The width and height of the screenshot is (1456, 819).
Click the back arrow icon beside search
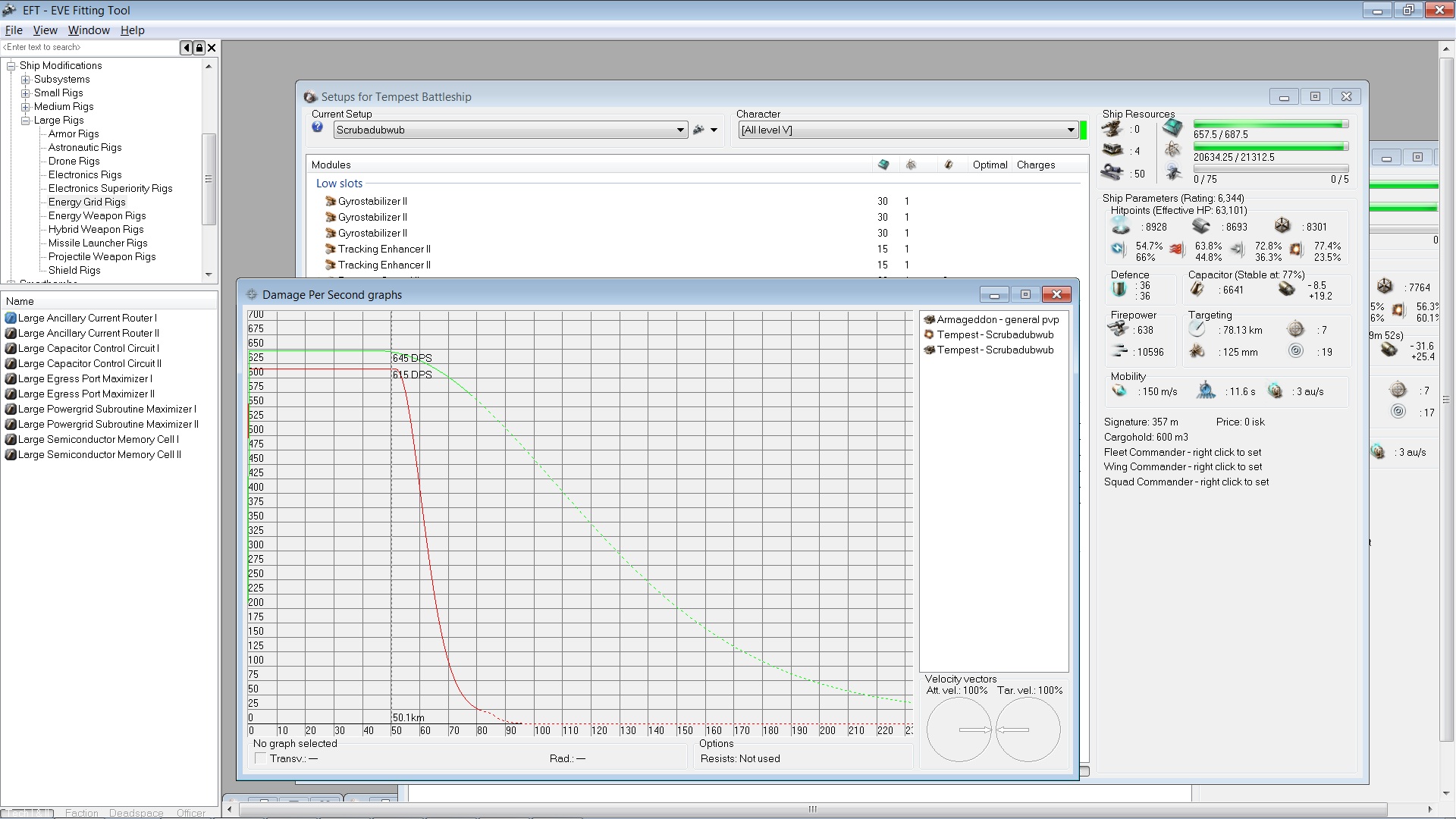(x=186, y=48)
